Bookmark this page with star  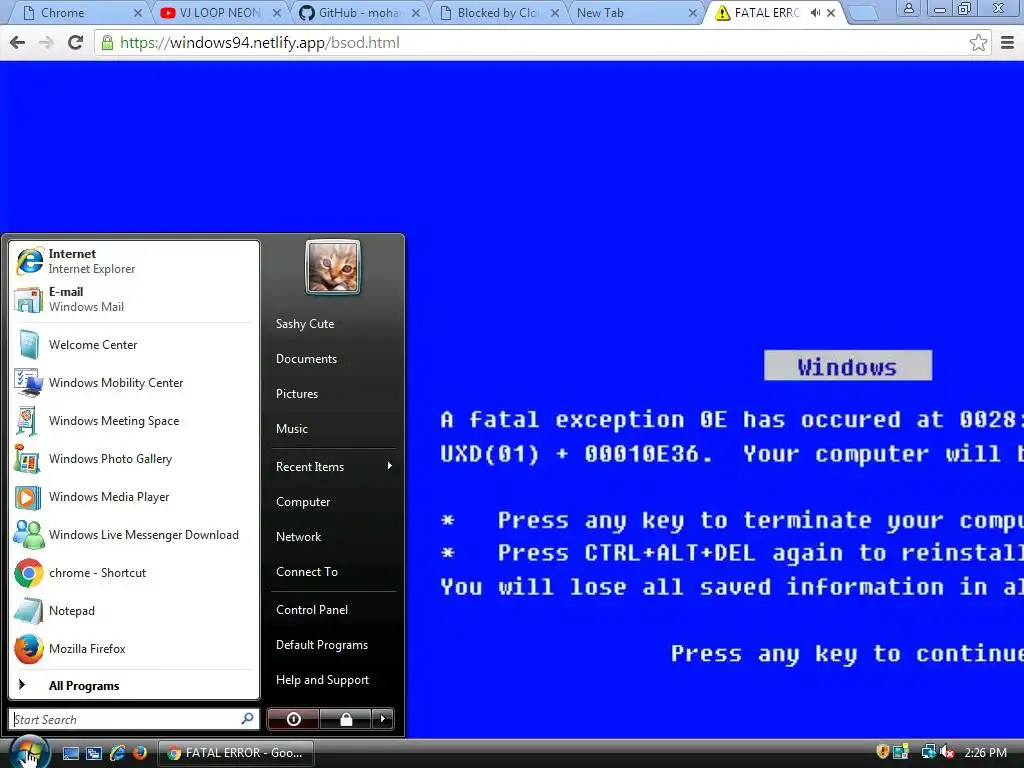[x=978, y=43]
